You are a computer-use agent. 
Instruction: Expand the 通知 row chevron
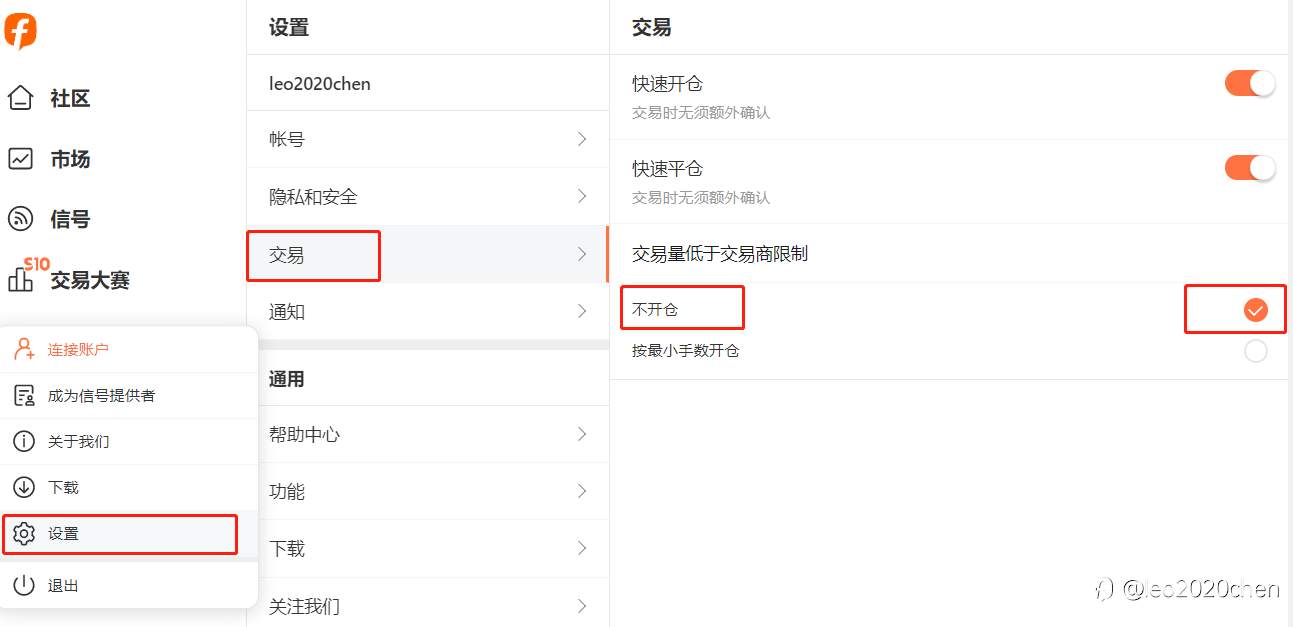[582, 312]
